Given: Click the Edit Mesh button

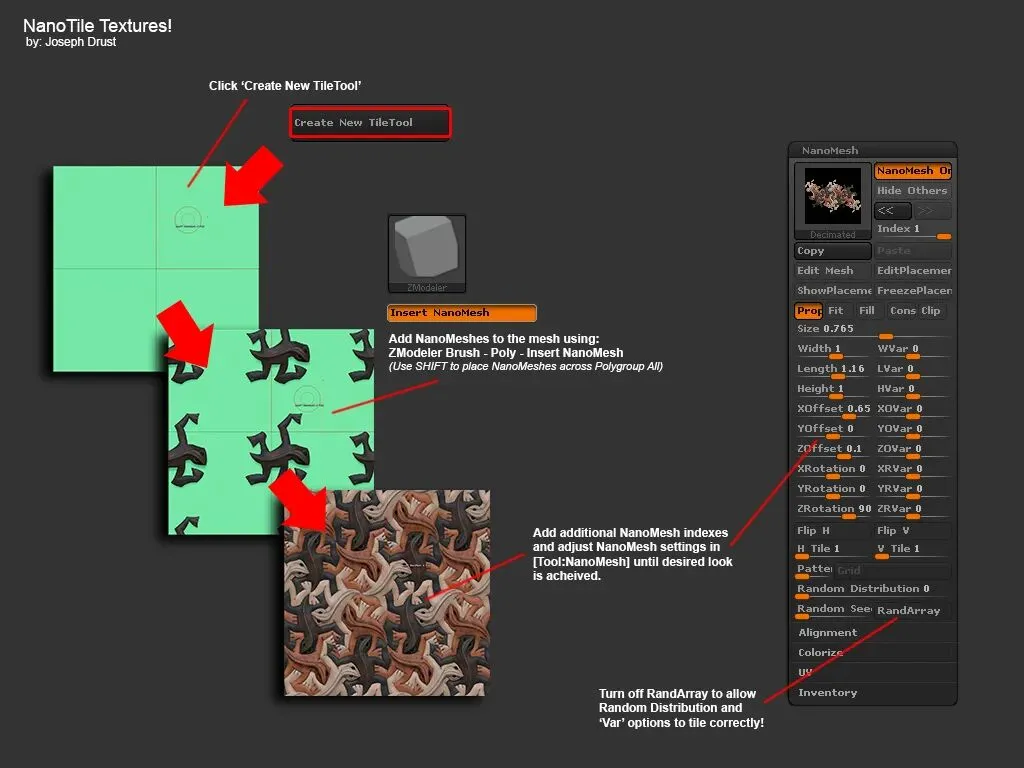Looking at the screenshot, I should coord(833,270).
